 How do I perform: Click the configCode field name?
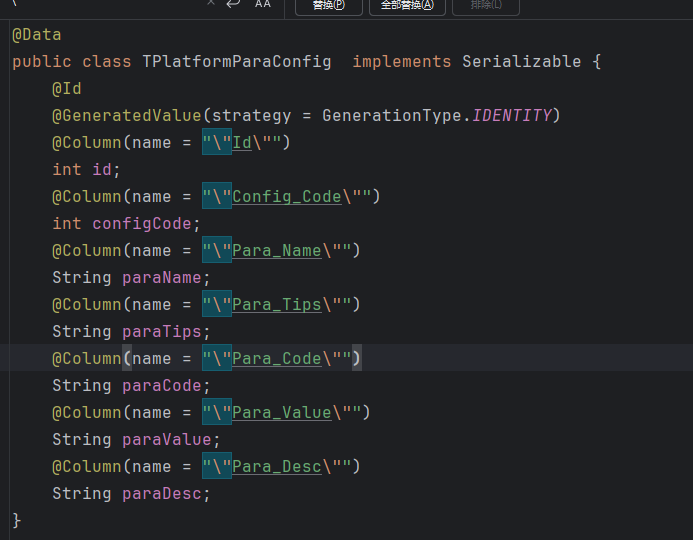point(141,224)
